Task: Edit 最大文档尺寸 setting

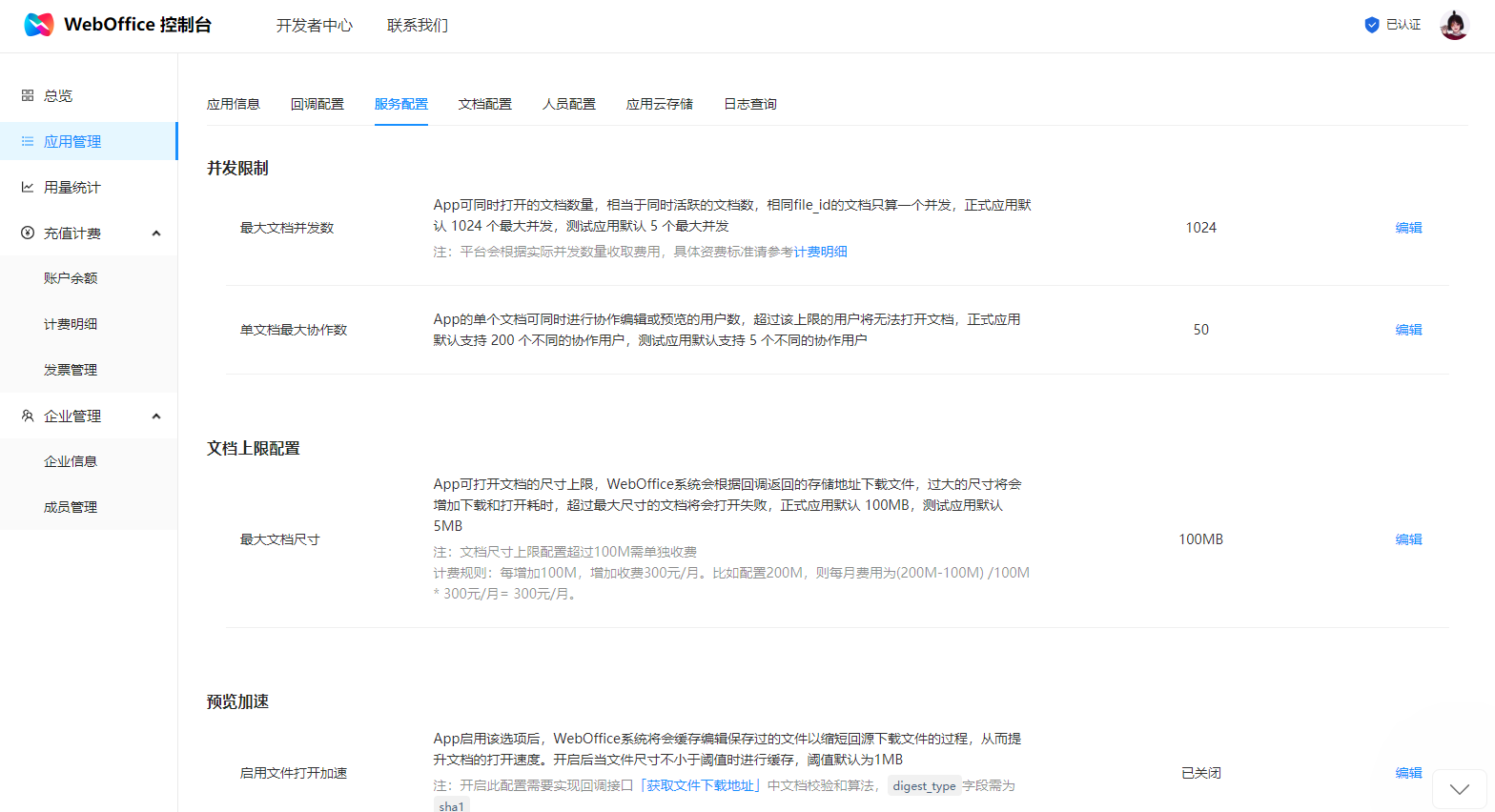Action: 1408,539
